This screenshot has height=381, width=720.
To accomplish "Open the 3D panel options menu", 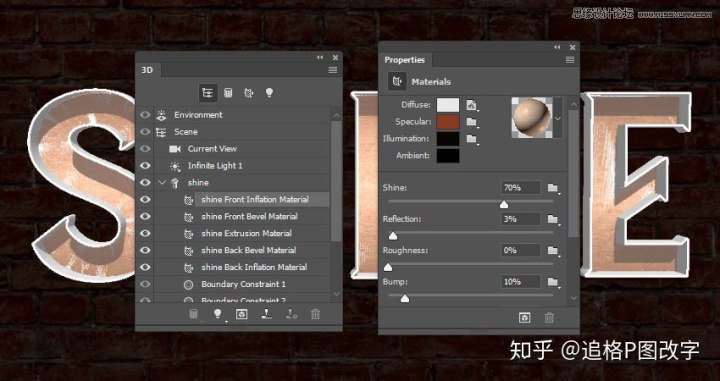I will pos(333,70).
